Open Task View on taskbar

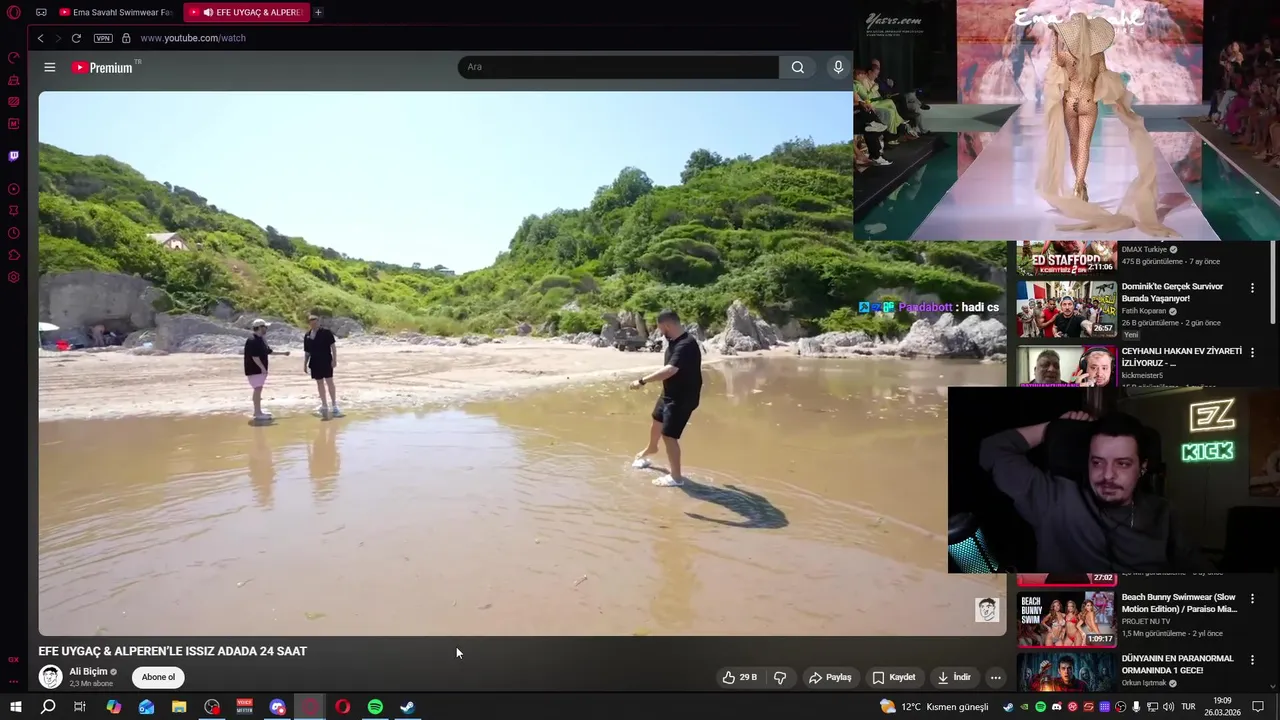click(x=80, y=707)
